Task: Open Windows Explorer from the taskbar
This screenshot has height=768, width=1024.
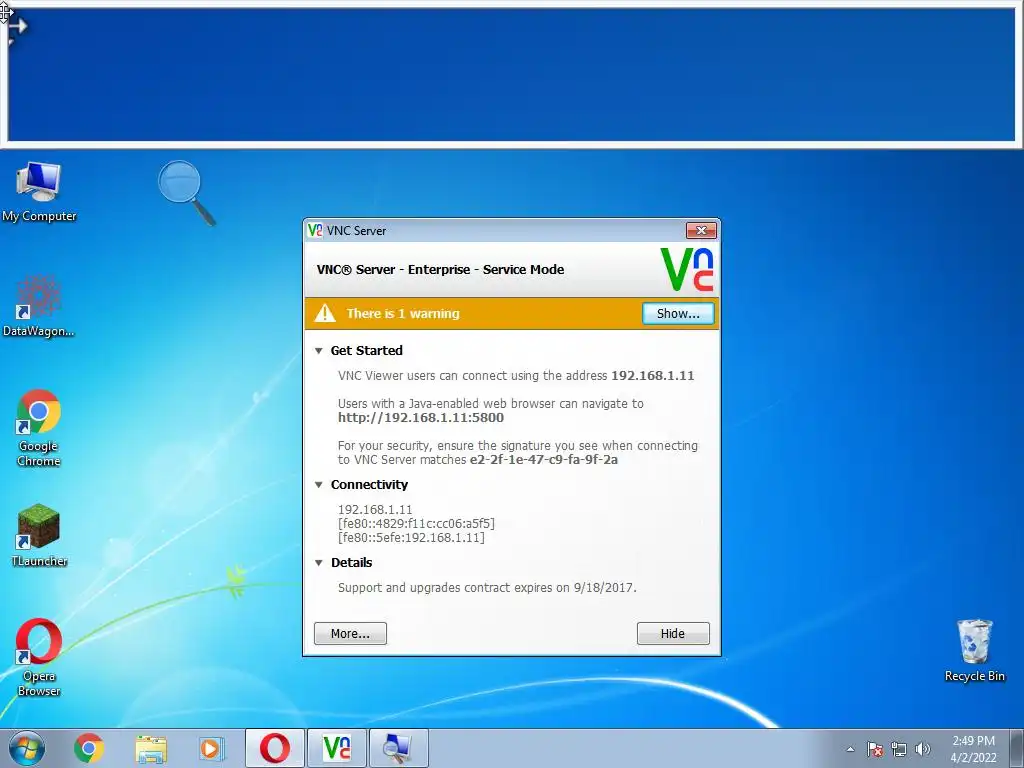Action: 151,748
